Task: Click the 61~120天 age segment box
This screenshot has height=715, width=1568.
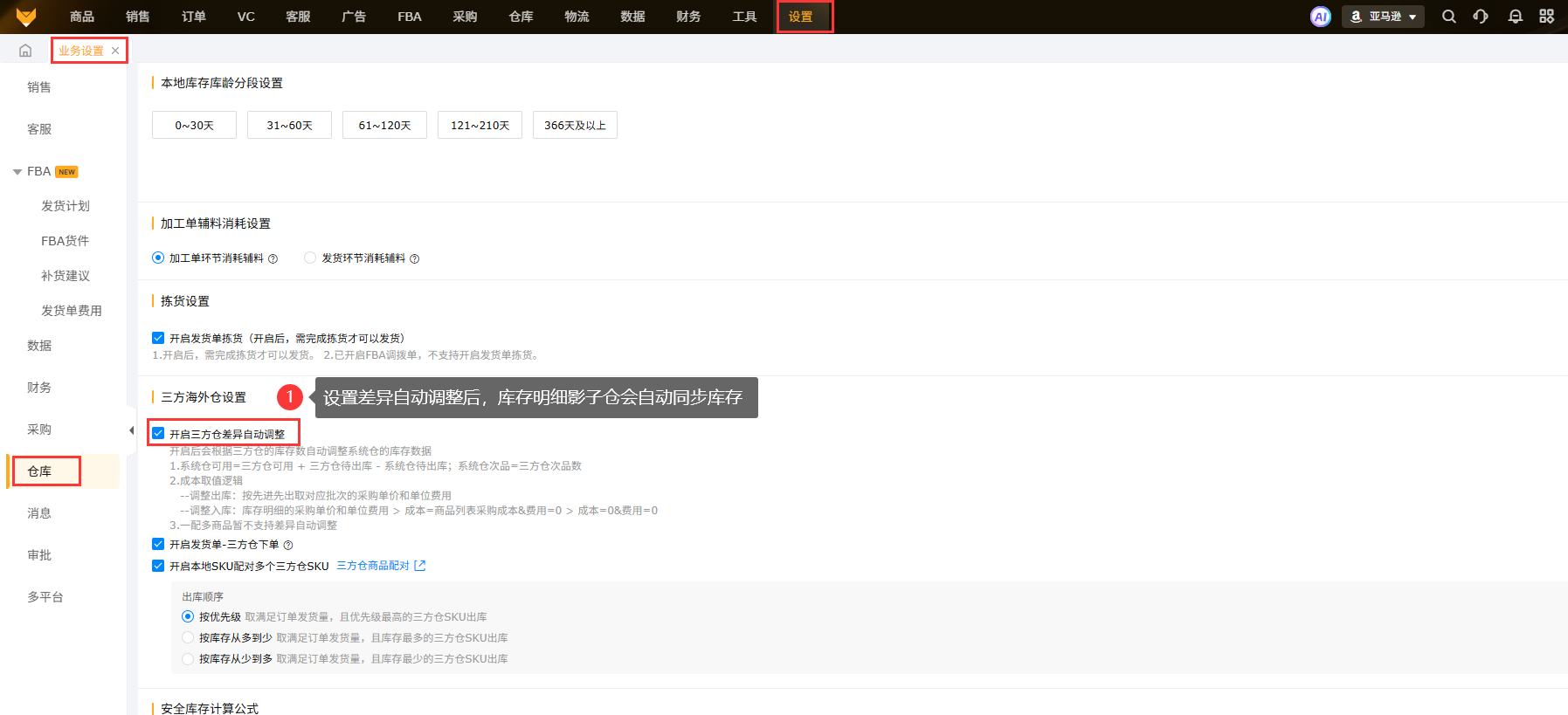Action: pyautogui.click(x=385, y=125)
